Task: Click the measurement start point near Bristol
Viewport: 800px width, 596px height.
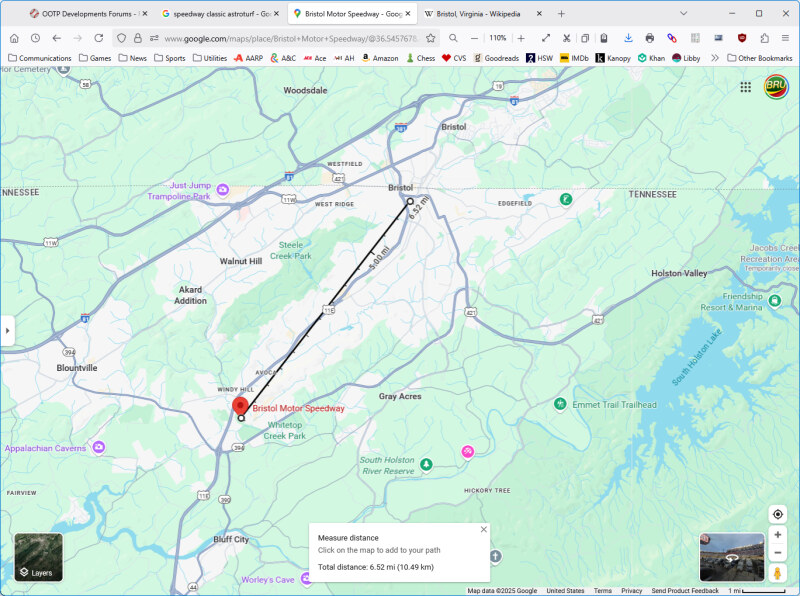Action: 410,202
